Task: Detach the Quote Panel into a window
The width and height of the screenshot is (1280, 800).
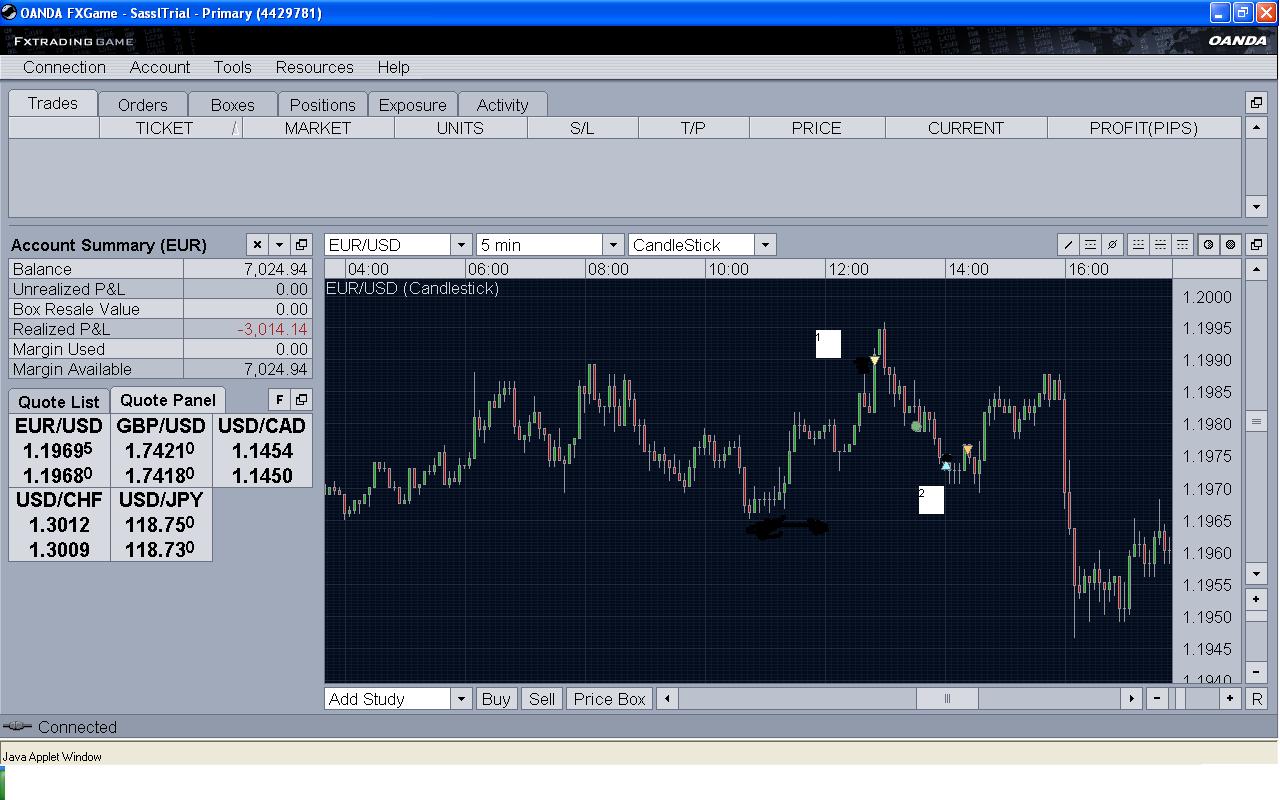Action: pyautogui.click(x=301, y=400)
